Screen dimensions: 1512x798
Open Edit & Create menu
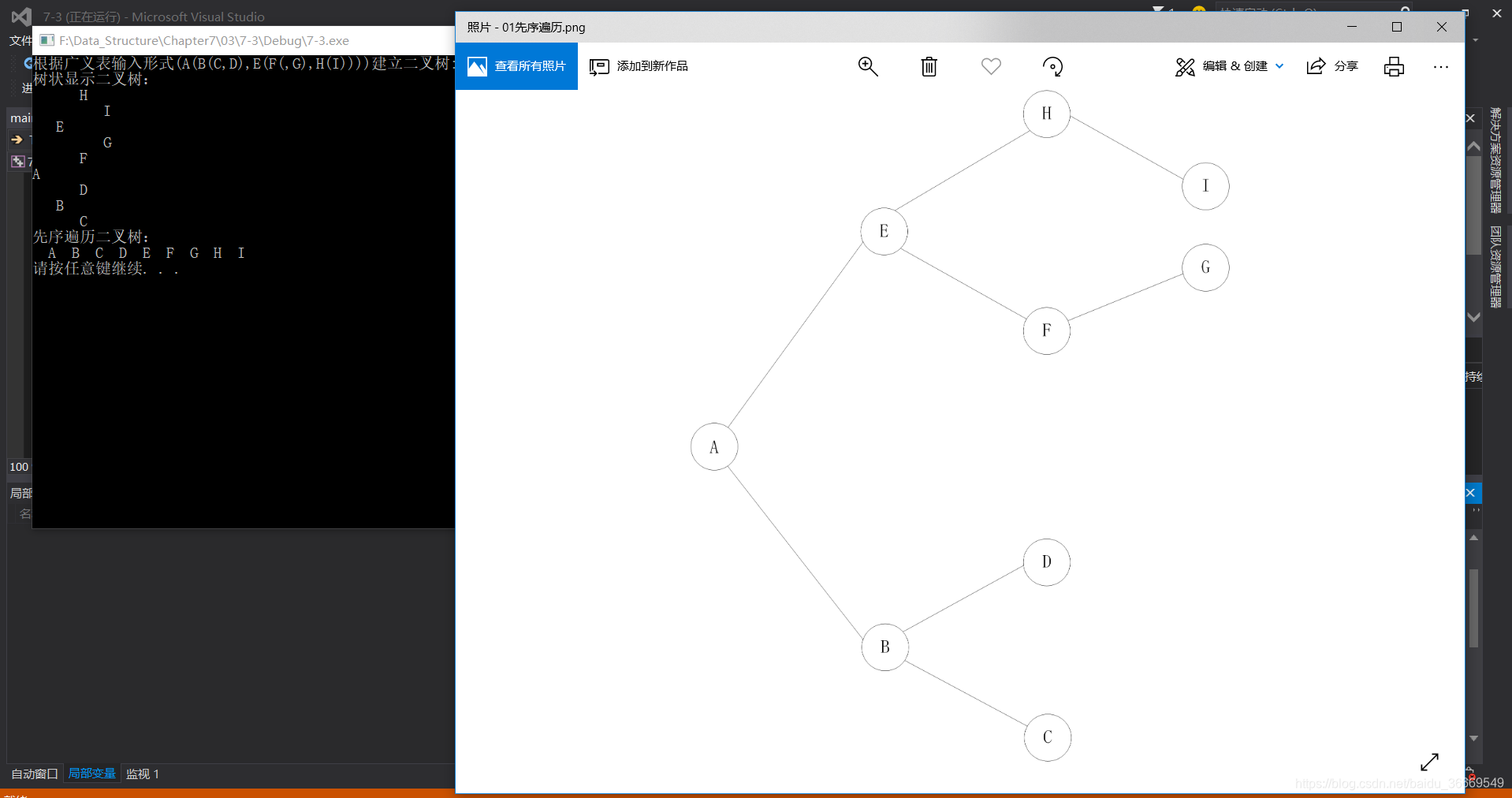tap(1229, 66)
